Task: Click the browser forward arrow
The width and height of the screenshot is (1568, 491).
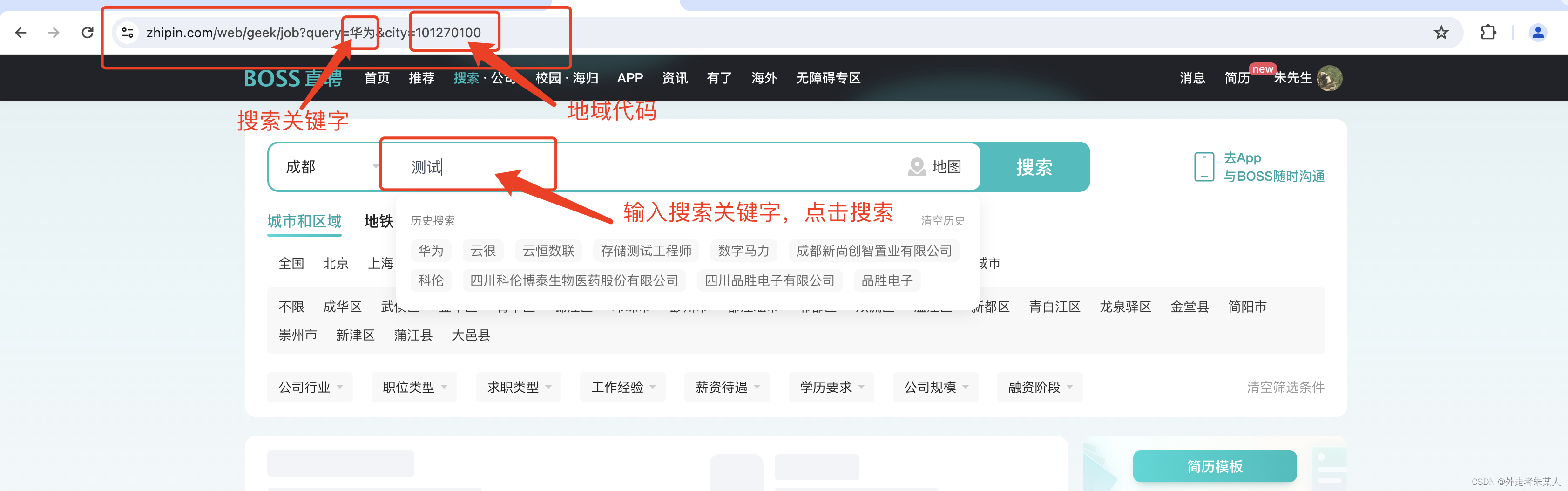Action: pos(54,32)
